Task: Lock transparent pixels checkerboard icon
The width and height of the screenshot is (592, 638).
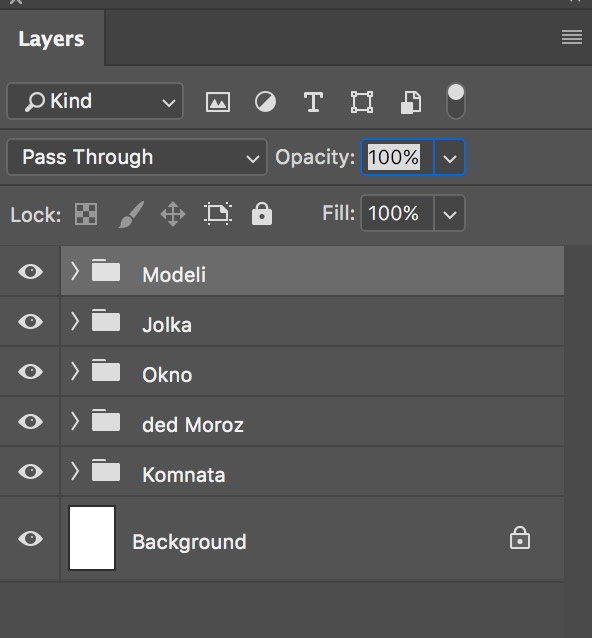Action: pos(86,214)
